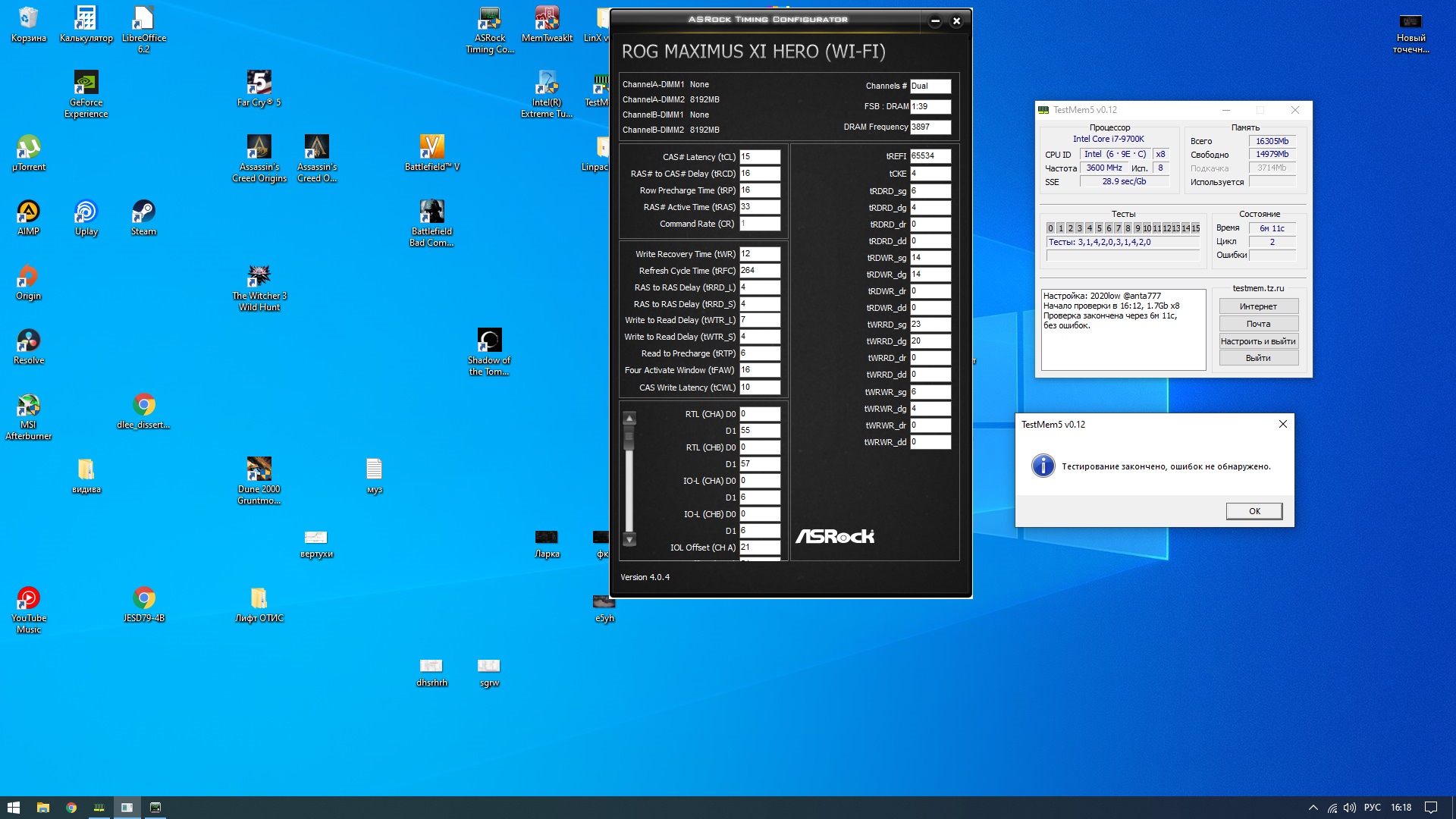Open the Windows Start menu
This screenshot has height=819, width=1456.
pos(13,808)
